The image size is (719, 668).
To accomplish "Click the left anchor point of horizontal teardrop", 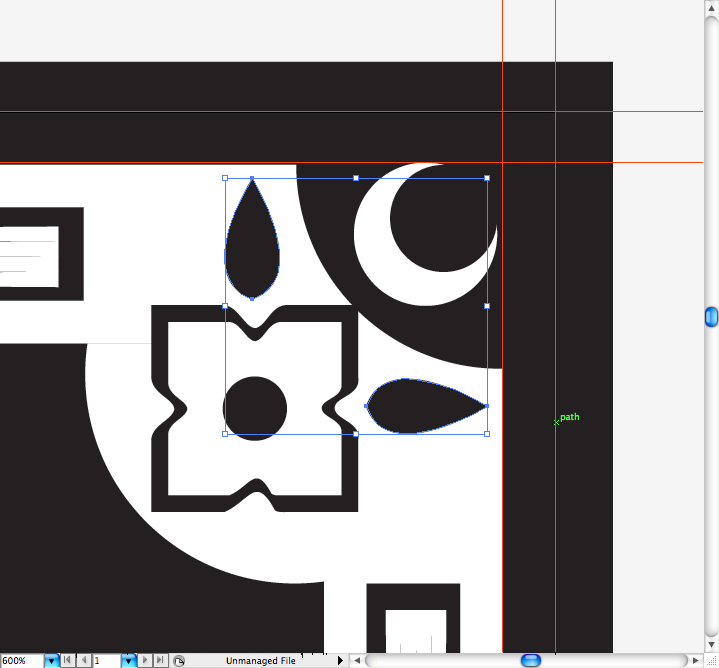I will tap(366, 406).
